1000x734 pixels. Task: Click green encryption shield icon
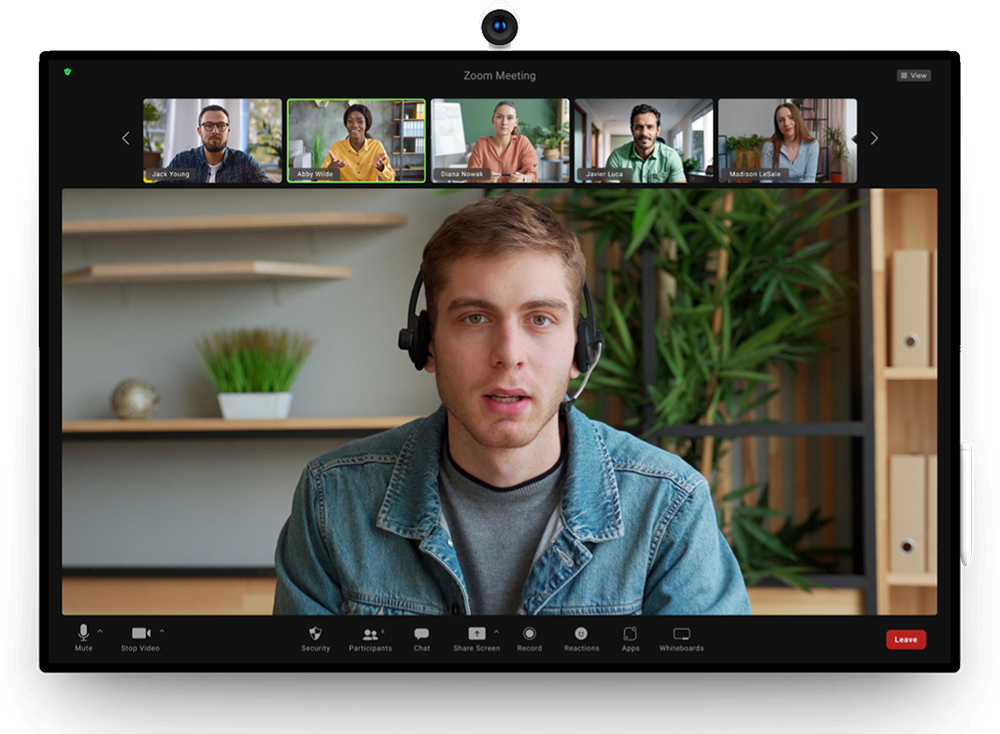[x=68, y=71]
